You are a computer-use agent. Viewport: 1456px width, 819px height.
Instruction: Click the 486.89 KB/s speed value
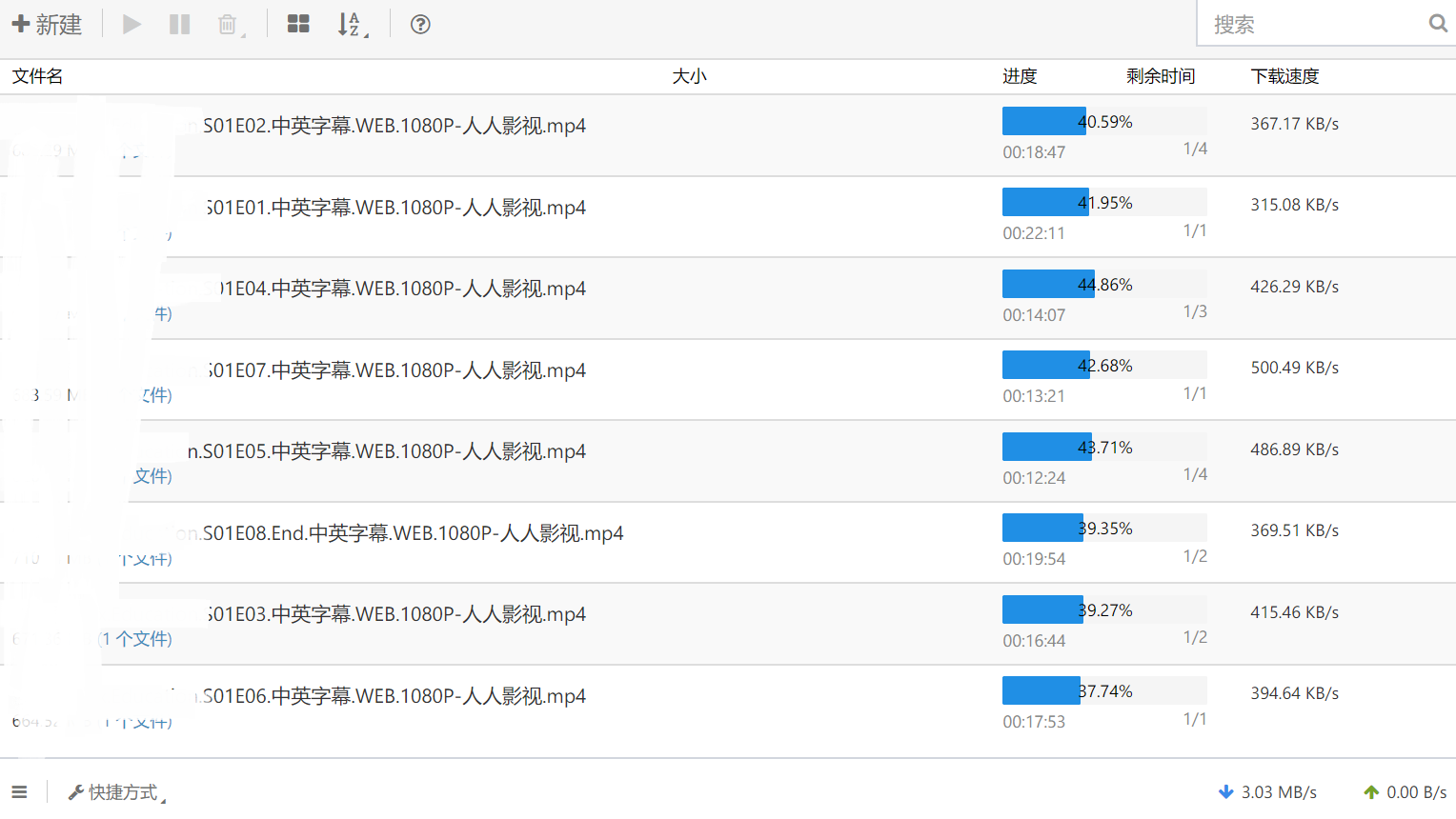coord(1295,449)
